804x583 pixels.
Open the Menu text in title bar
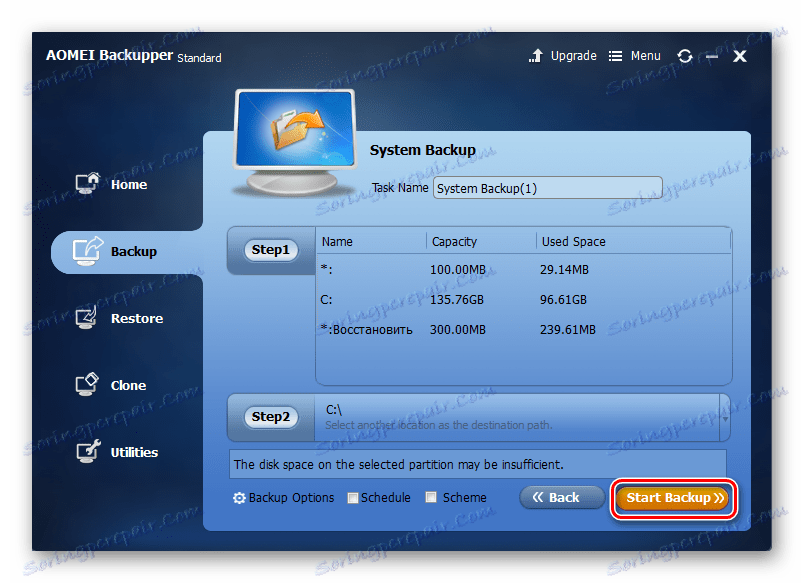[646, 56]
